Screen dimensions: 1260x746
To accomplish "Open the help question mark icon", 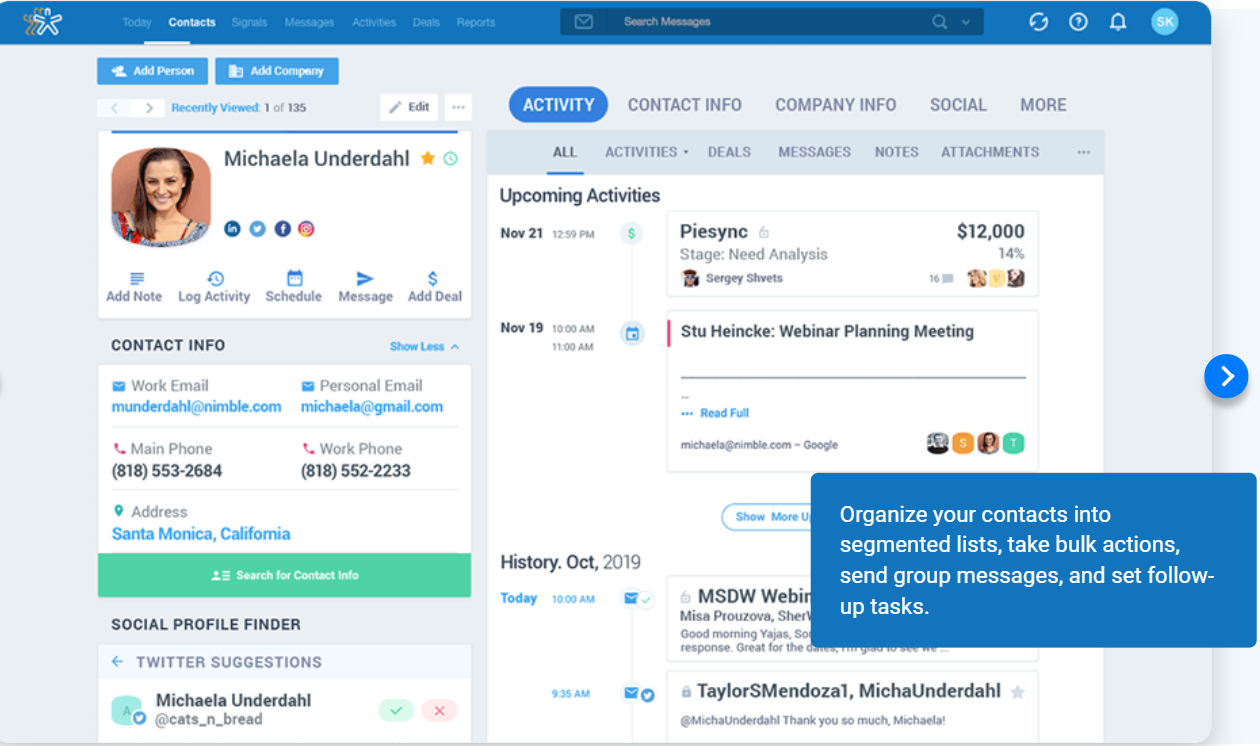I will tap(1078, 22).
